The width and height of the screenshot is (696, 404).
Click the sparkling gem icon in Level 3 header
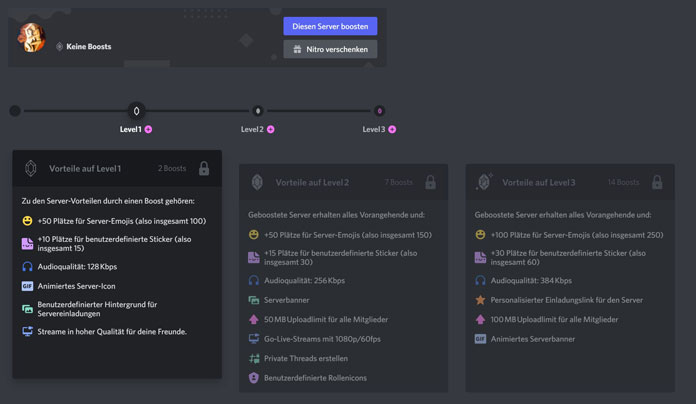tap(484, 182)
